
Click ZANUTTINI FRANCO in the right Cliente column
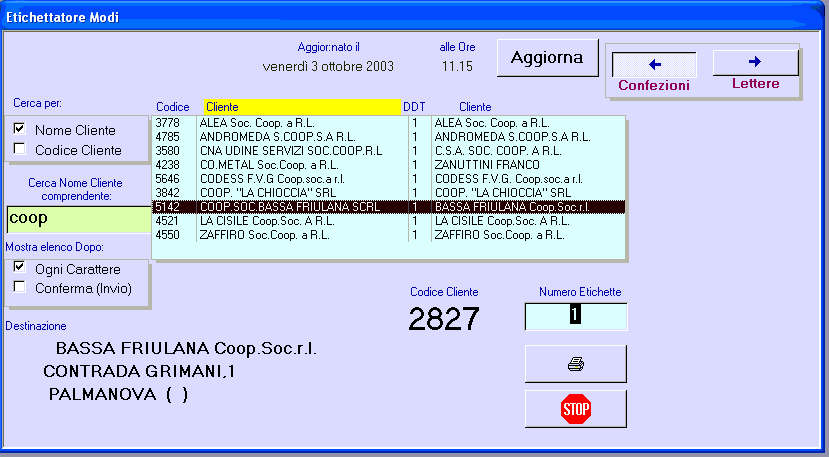(487, 164)
